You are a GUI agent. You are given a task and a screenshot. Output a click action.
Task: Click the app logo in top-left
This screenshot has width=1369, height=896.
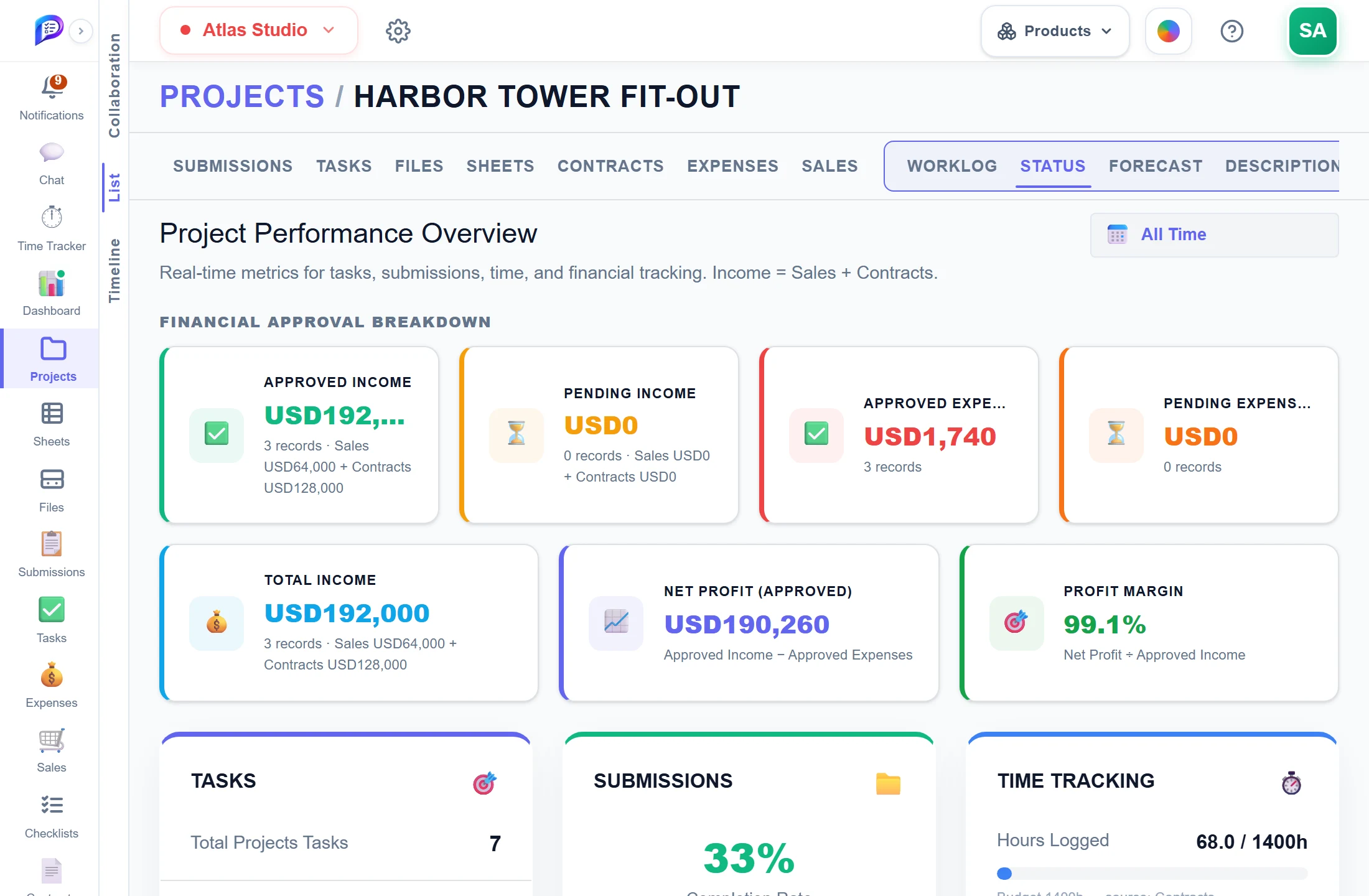49,30
